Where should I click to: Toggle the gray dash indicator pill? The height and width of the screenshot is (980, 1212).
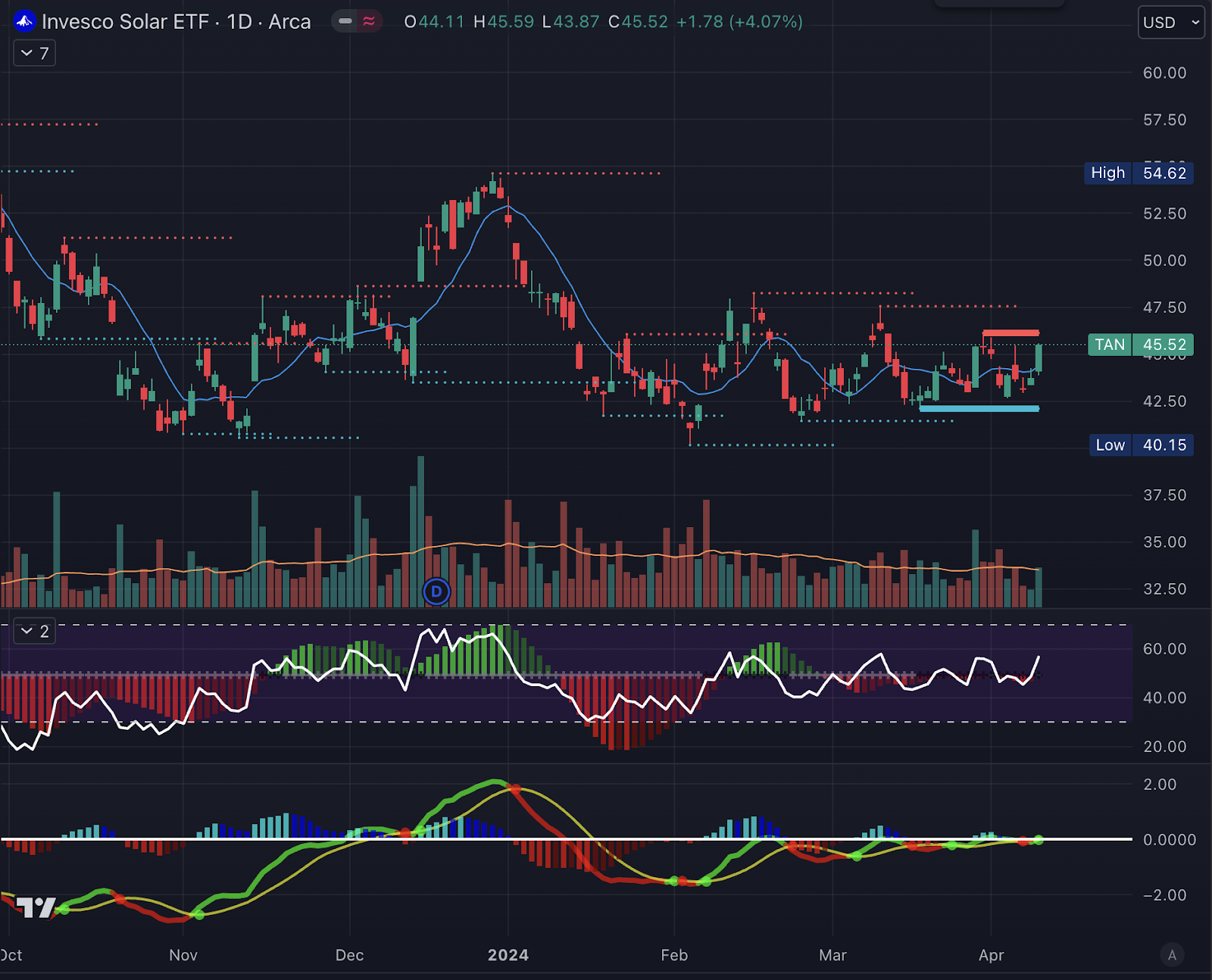(345, 21)
